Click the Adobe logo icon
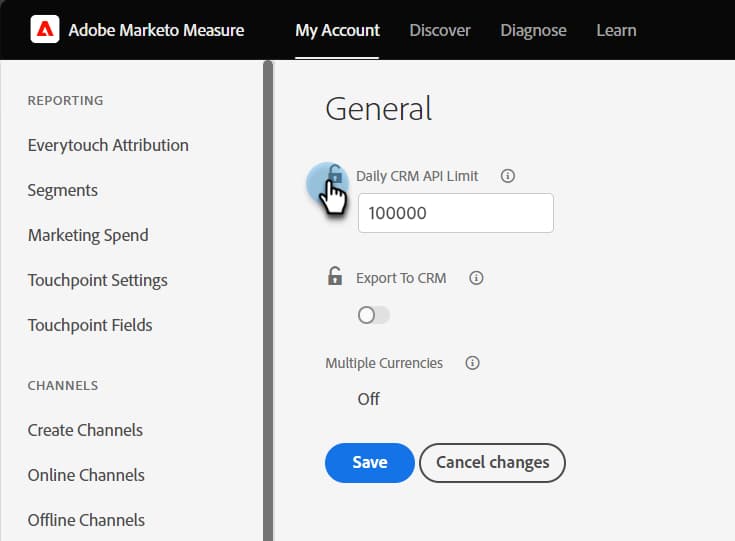 pyautogui.click(x=45, y=30)
